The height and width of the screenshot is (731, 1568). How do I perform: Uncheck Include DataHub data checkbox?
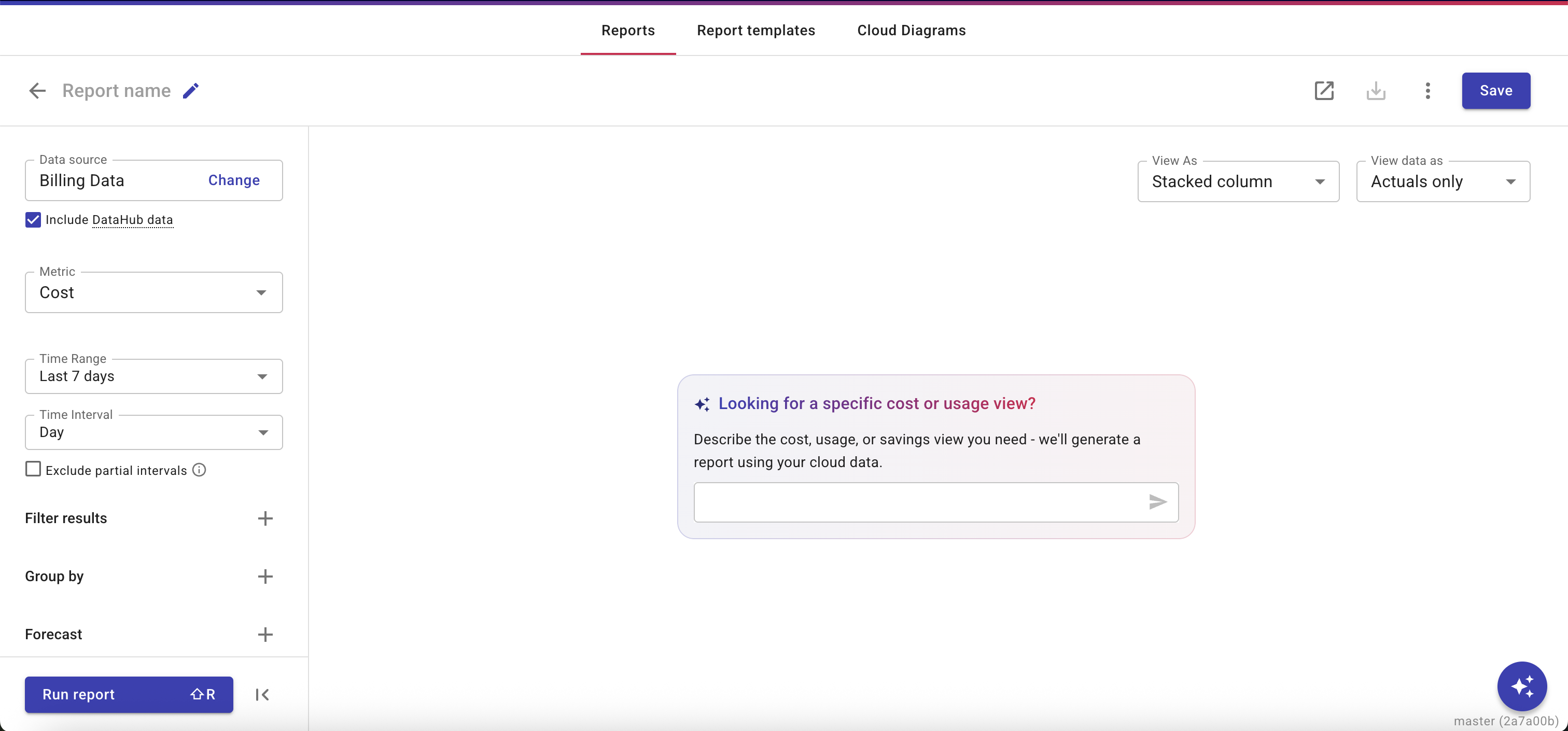click(33, 220)
